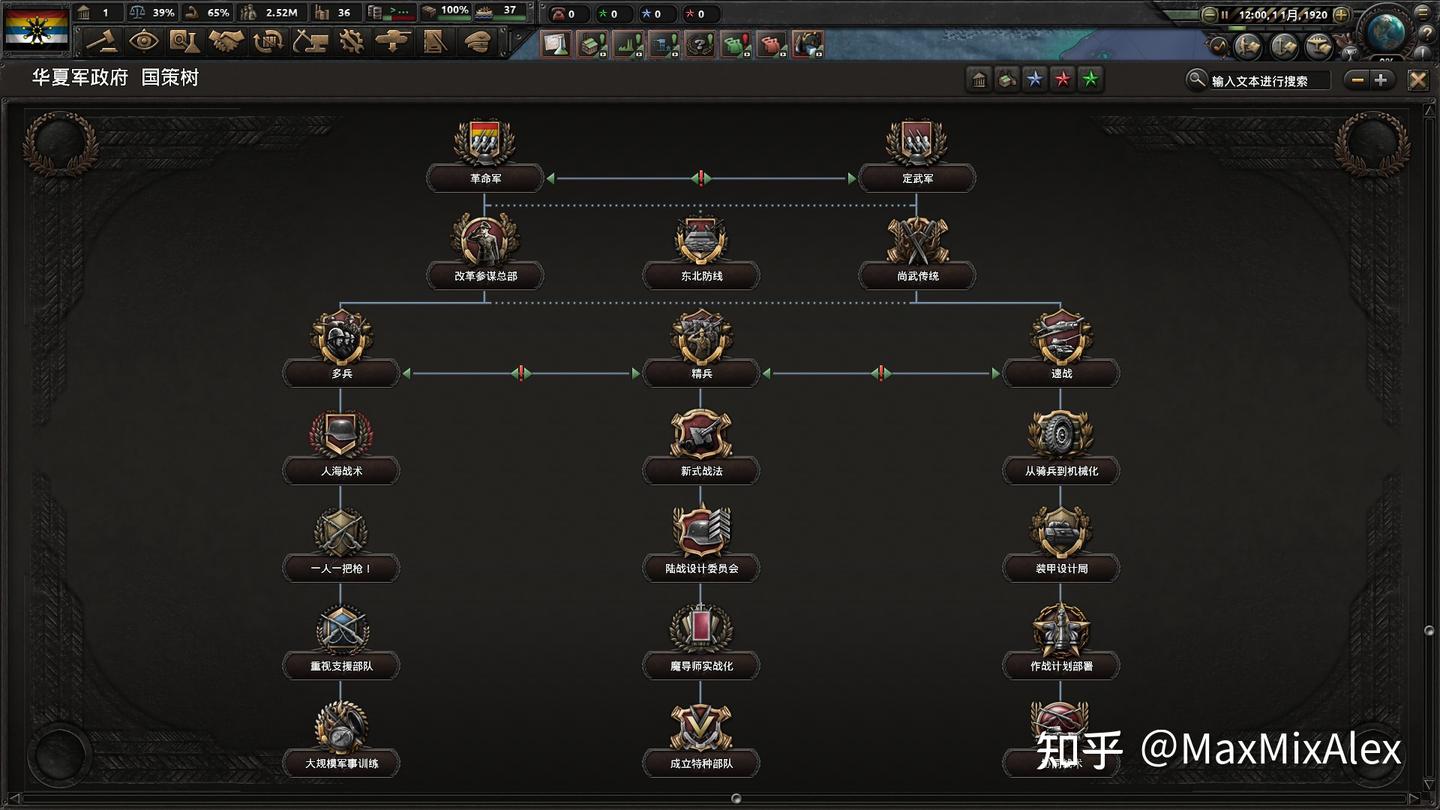Open the research menu
Screen dimensions: 1440x810
[x=185, y=41]
